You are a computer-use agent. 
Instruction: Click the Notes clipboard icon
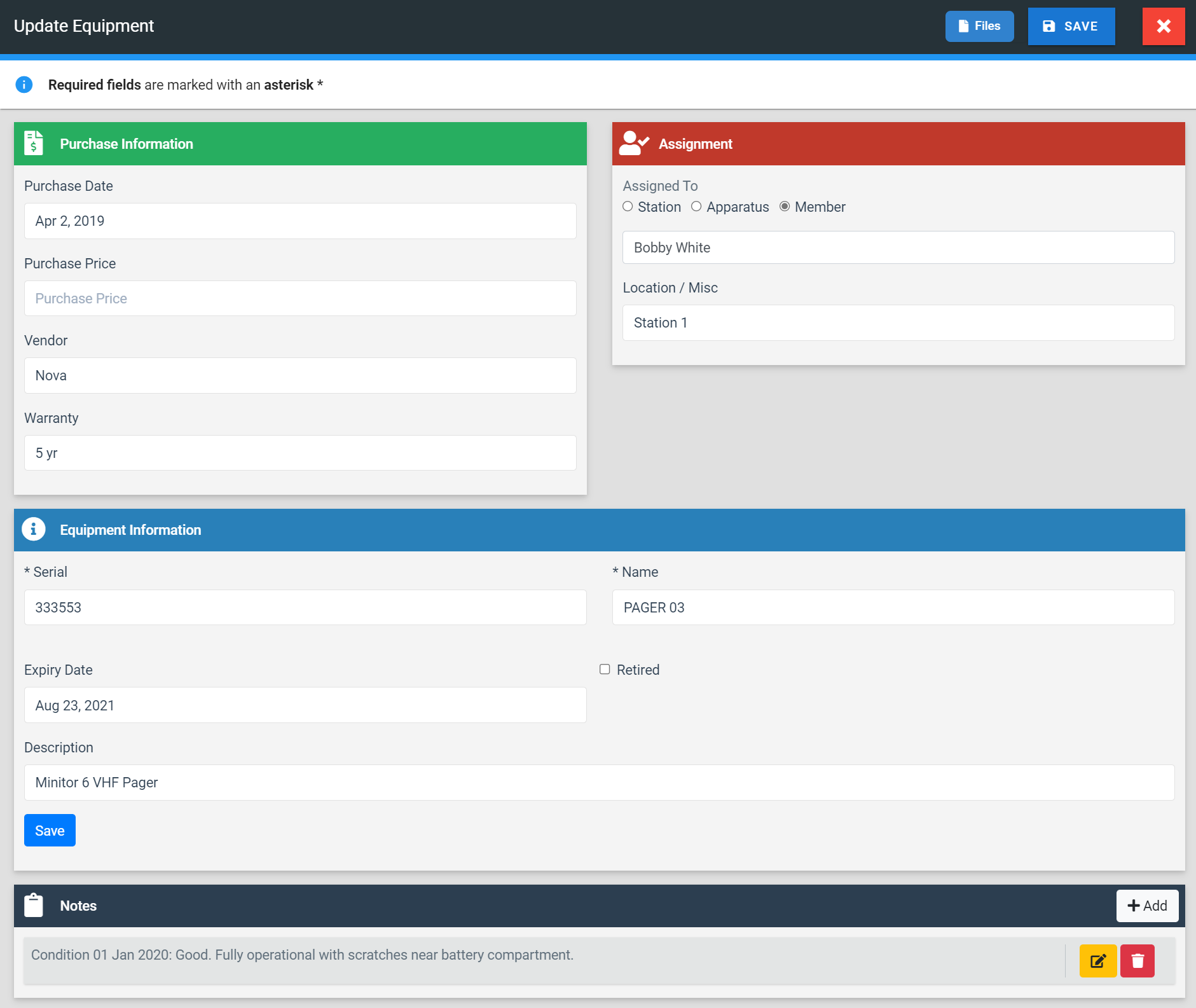point(34,905)
